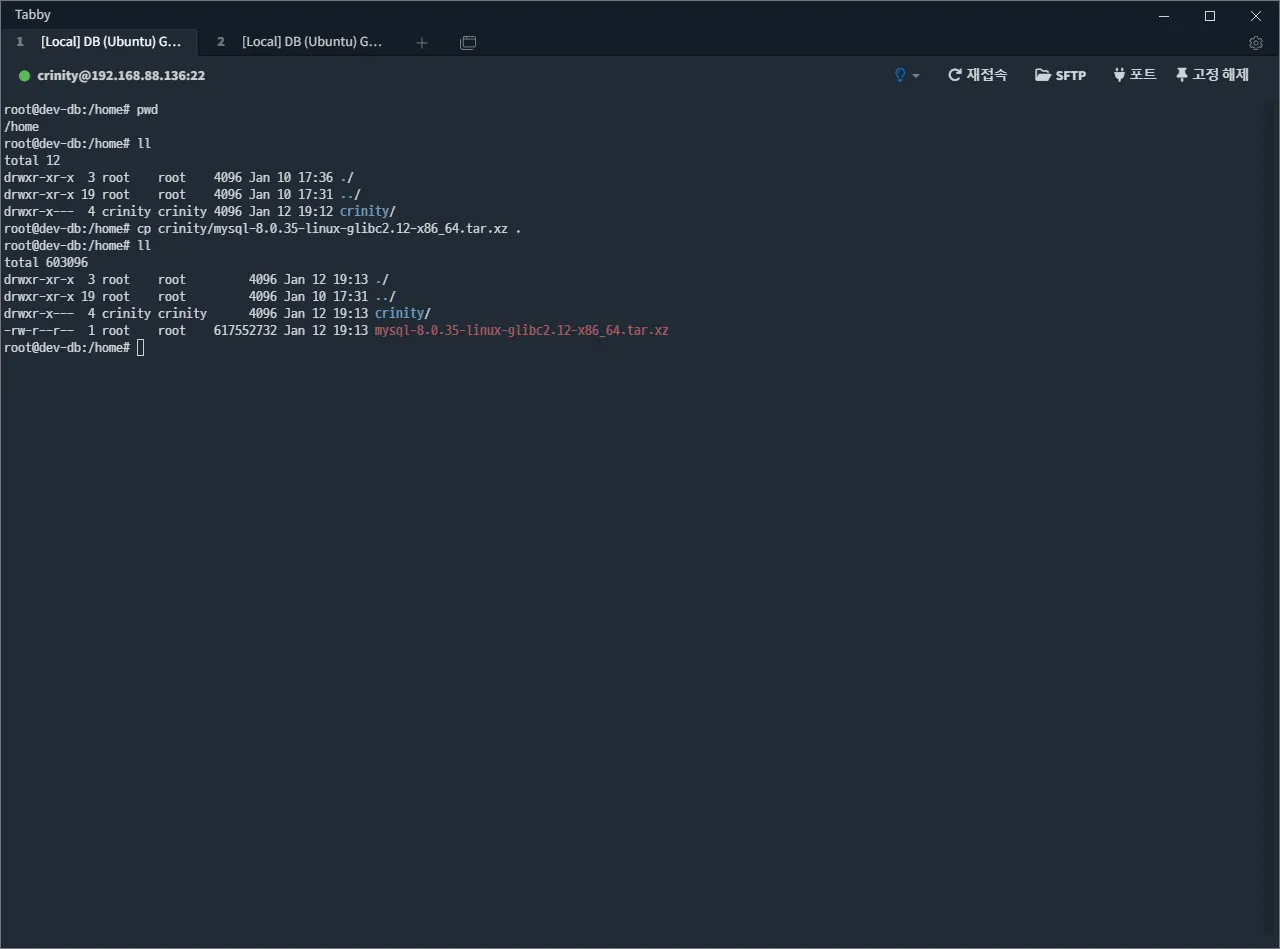The width and height of the screenshot is (1280, 949).
Task: Click the red mysql-8.0.35 tar.xz filename in listing
Action: [x=521, y=330]
